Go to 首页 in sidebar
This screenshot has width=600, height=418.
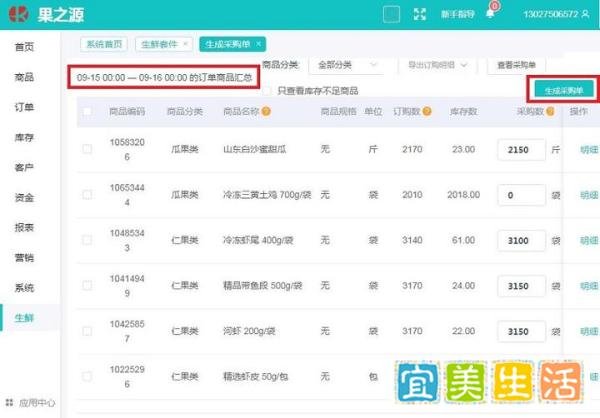click(24, 47)
